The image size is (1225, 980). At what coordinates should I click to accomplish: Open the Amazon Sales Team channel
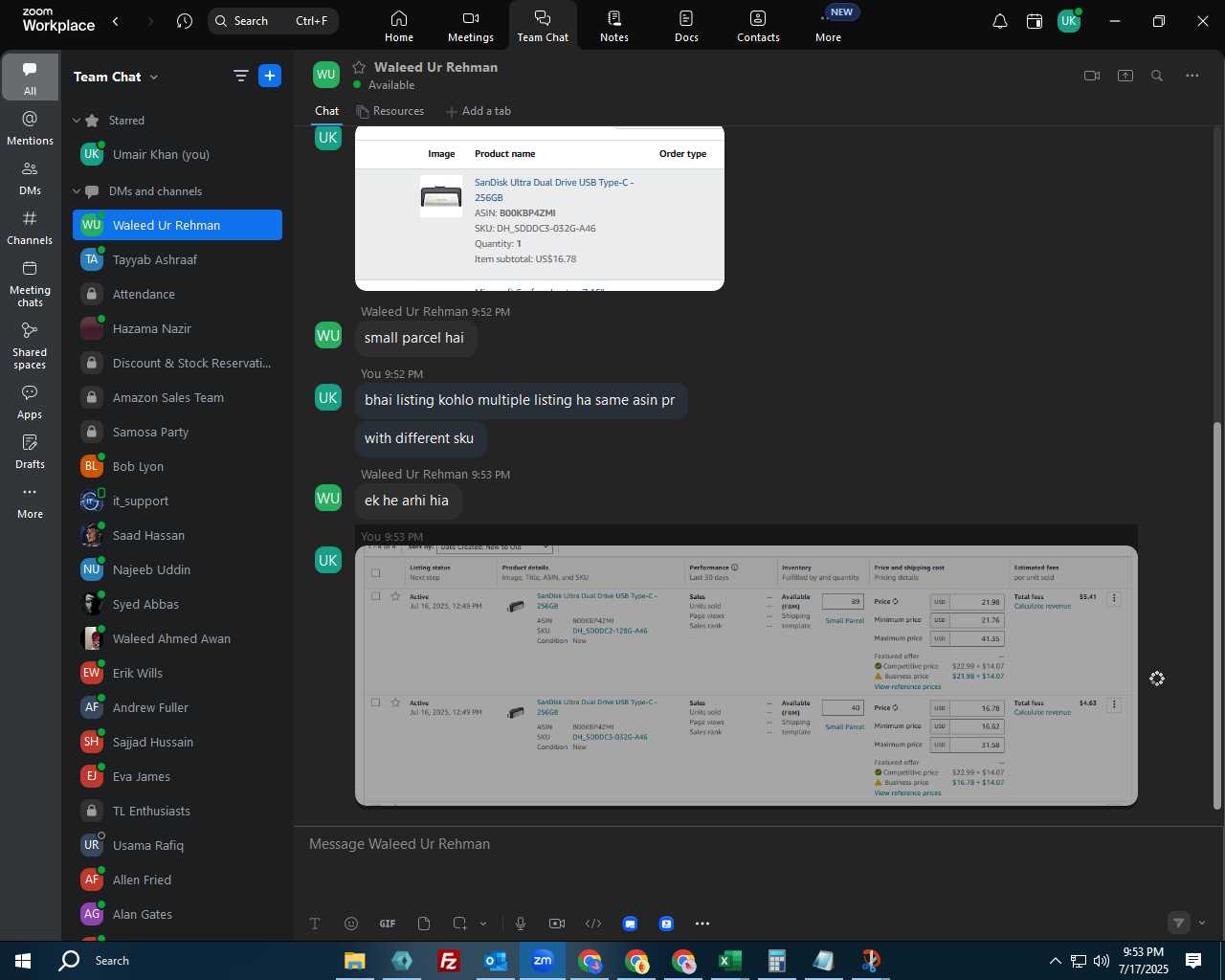177,397
